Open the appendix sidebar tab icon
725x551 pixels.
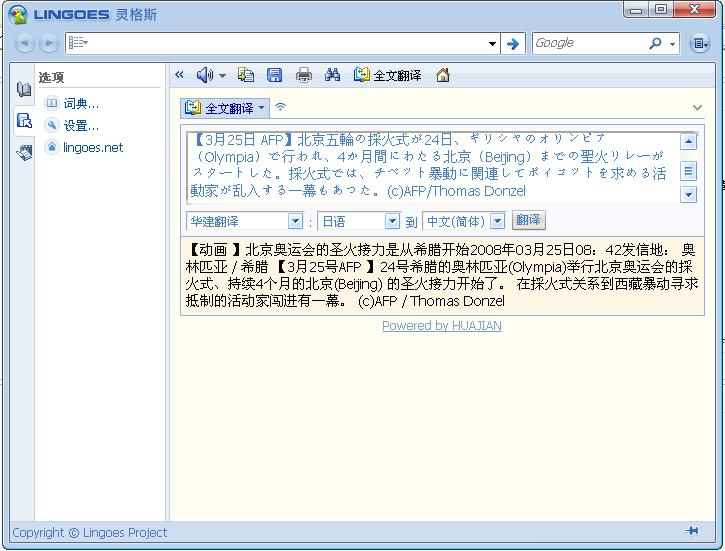(x=24, y=153)
